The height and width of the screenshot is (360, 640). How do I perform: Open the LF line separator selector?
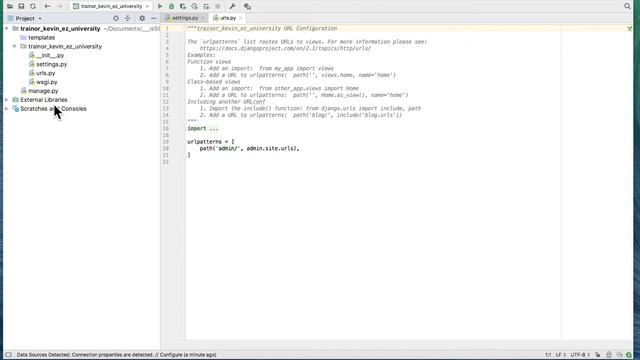[560, 355]
